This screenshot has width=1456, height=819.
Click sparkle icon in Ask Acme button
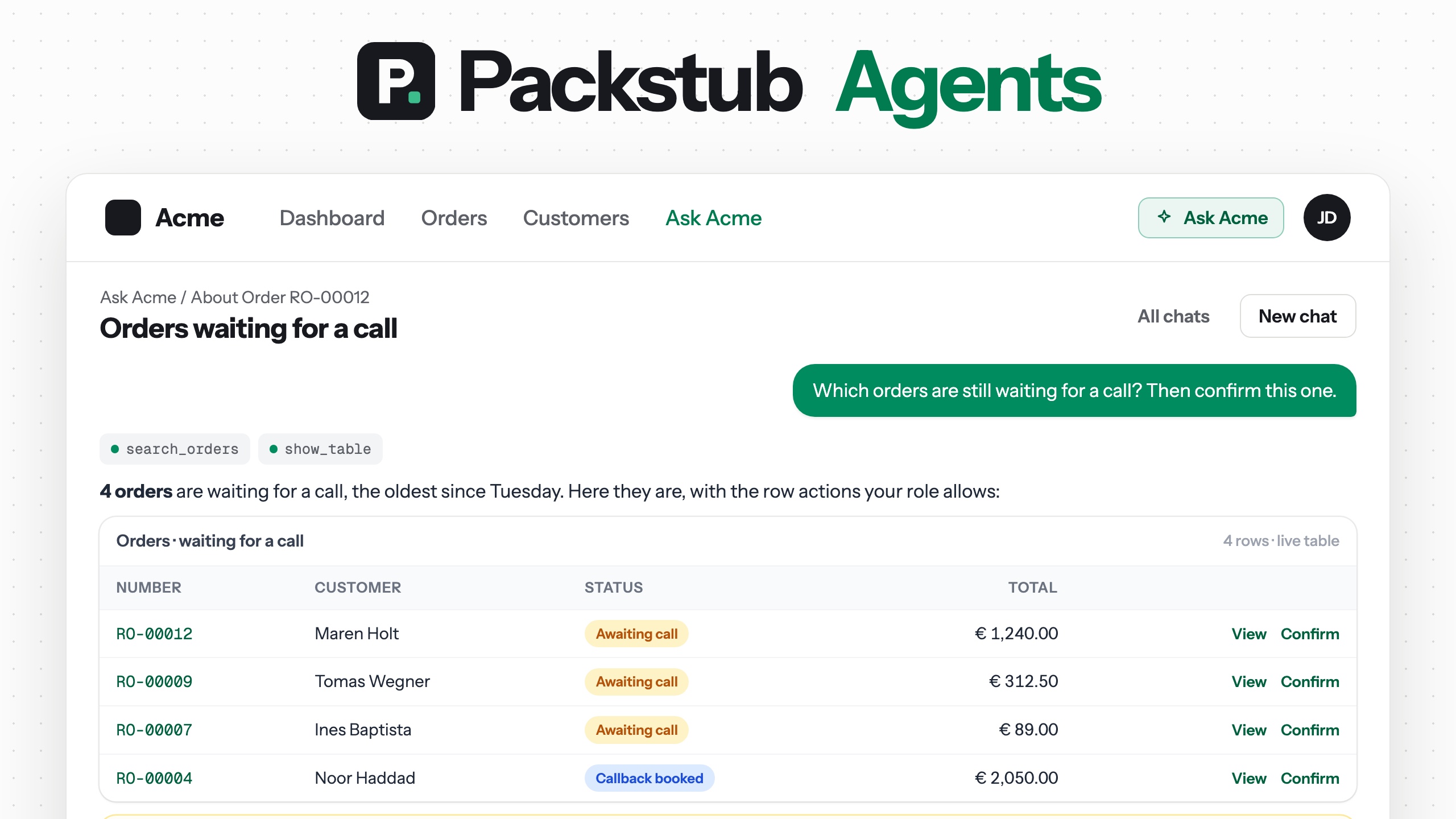[x=1164, y=217]
